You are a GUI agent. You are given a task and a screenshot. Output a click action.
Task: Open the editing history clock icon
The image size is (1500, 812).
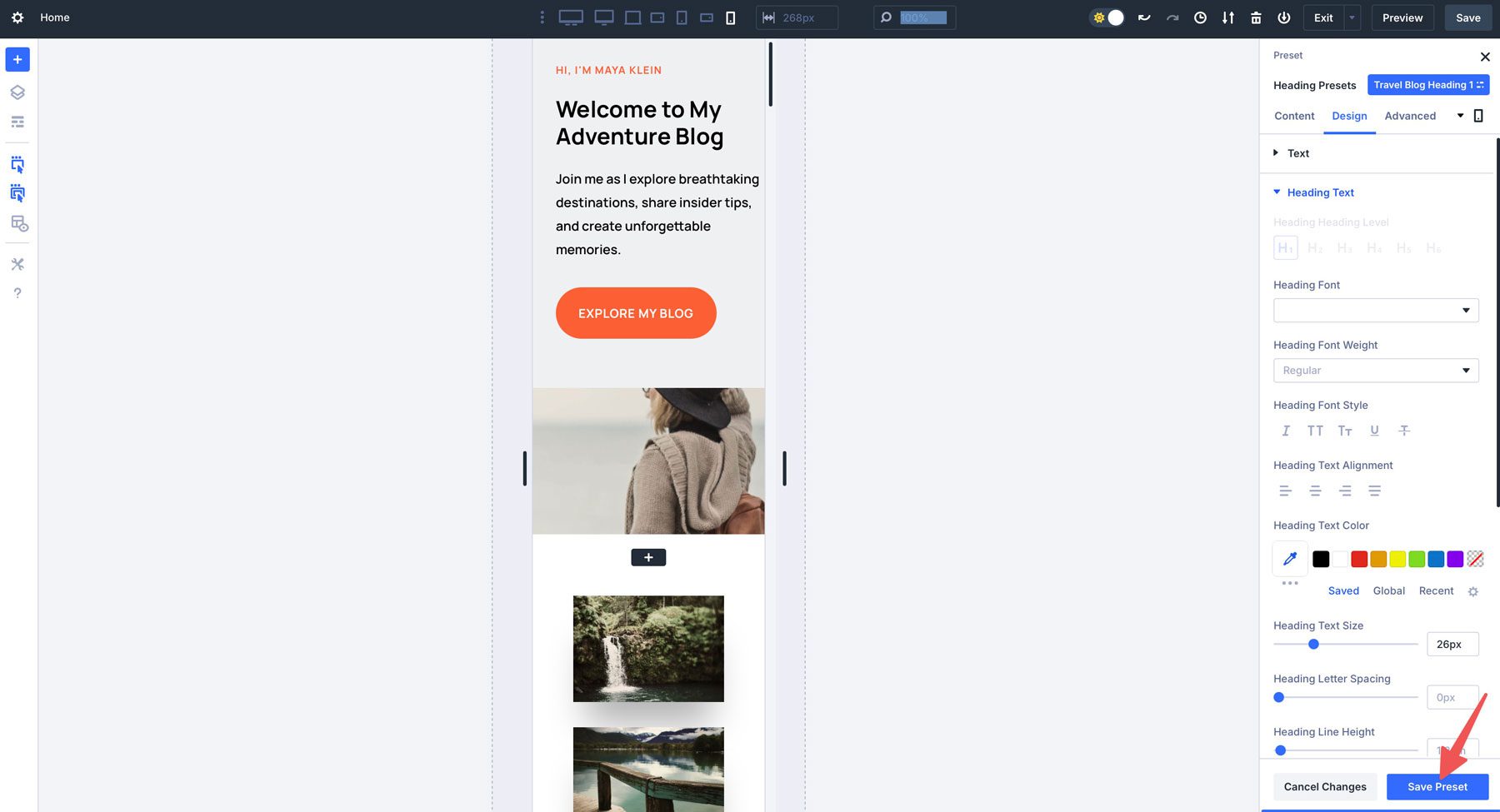[1200, 17]
